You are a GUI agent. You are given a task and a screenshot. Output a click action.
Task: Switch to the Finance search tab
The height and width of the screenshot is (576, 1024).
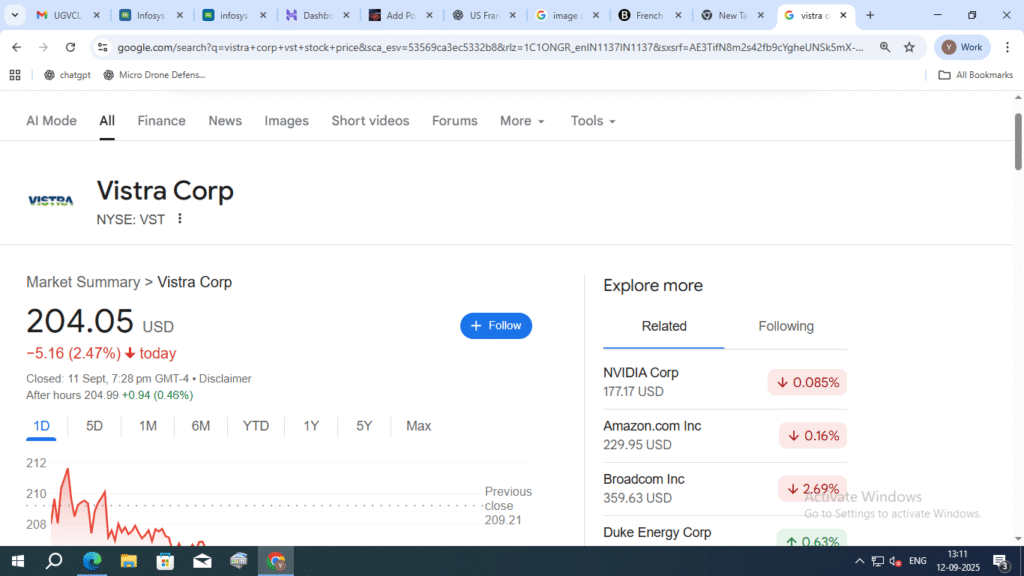[x=161, y=121]
